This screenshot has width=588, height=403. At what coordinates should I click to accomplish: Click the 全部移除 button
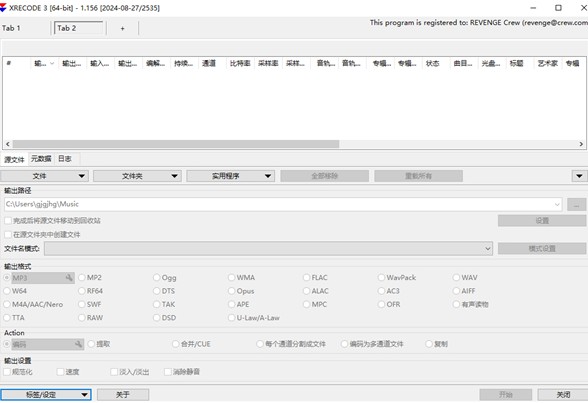(325, 176)
